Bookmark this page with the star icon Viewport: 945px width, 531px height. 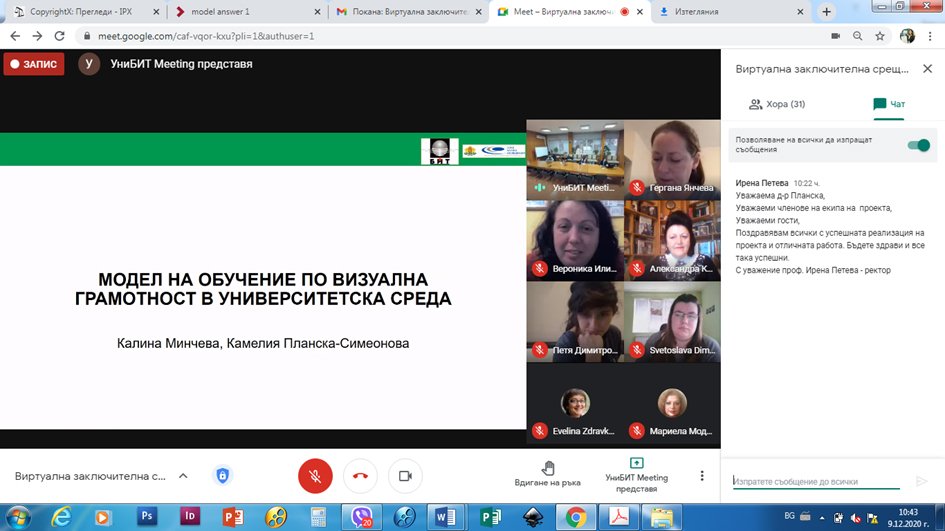tap(880, 36)
